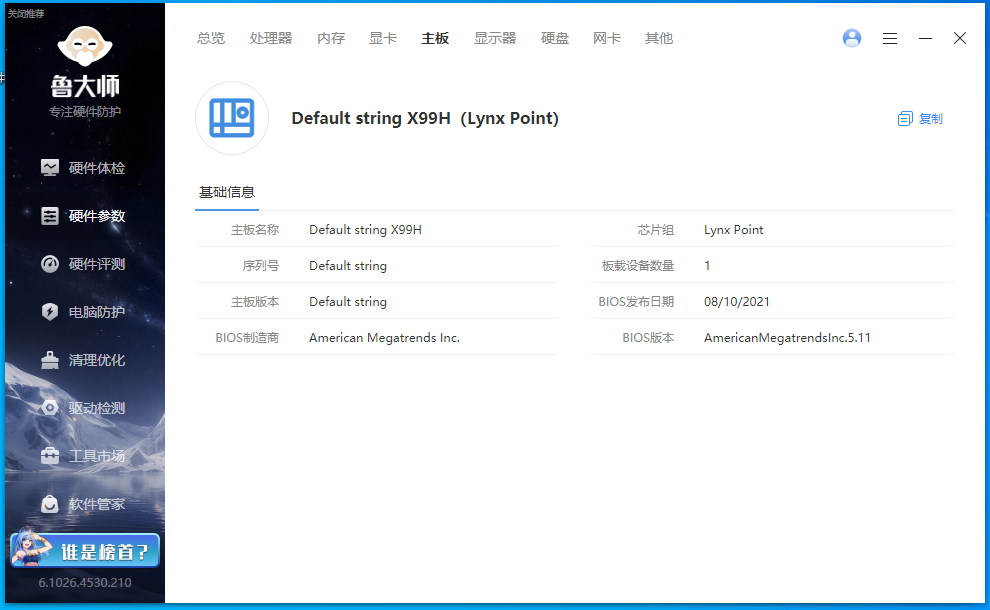The image size is (990, 610).
Task: Open the hamburger main menu
Action: tap(890, 38)
